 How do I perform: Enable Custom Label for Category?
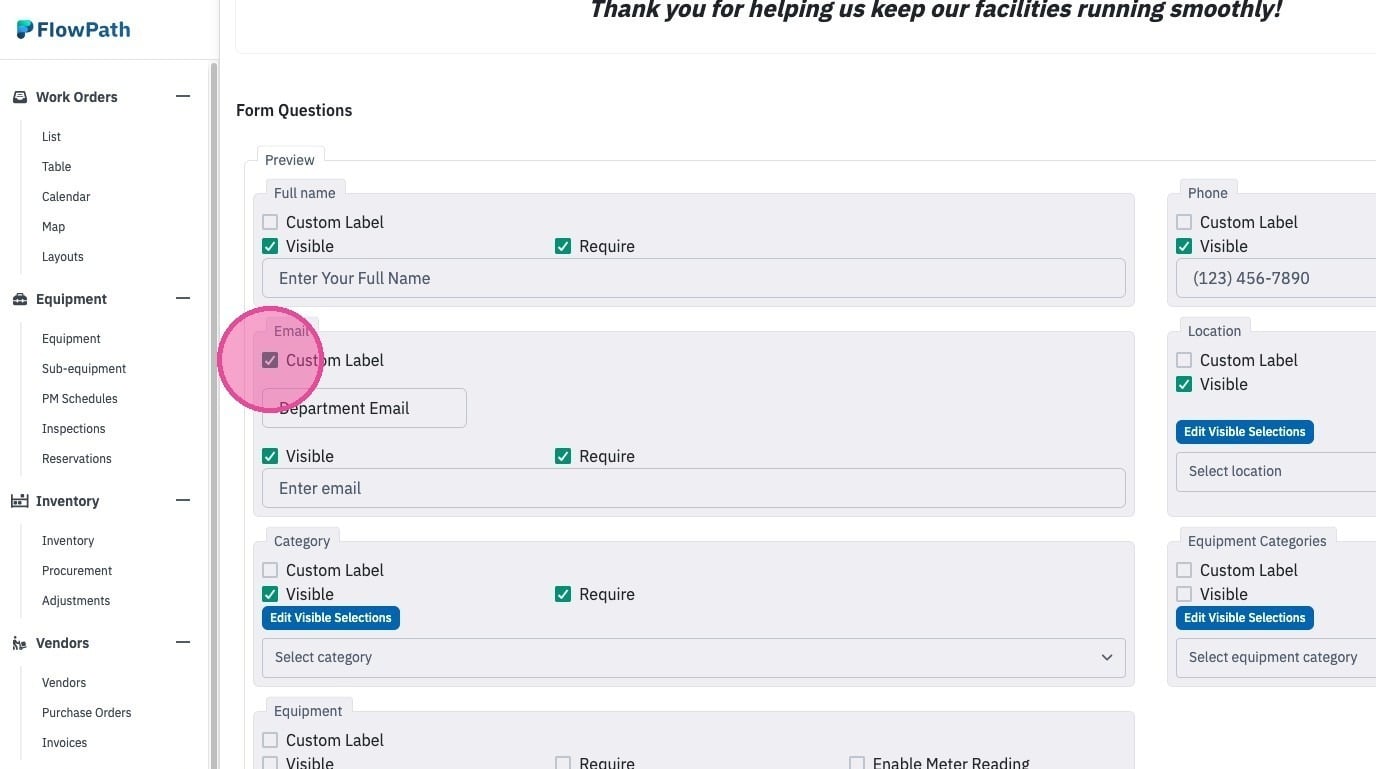pos(270,570)
